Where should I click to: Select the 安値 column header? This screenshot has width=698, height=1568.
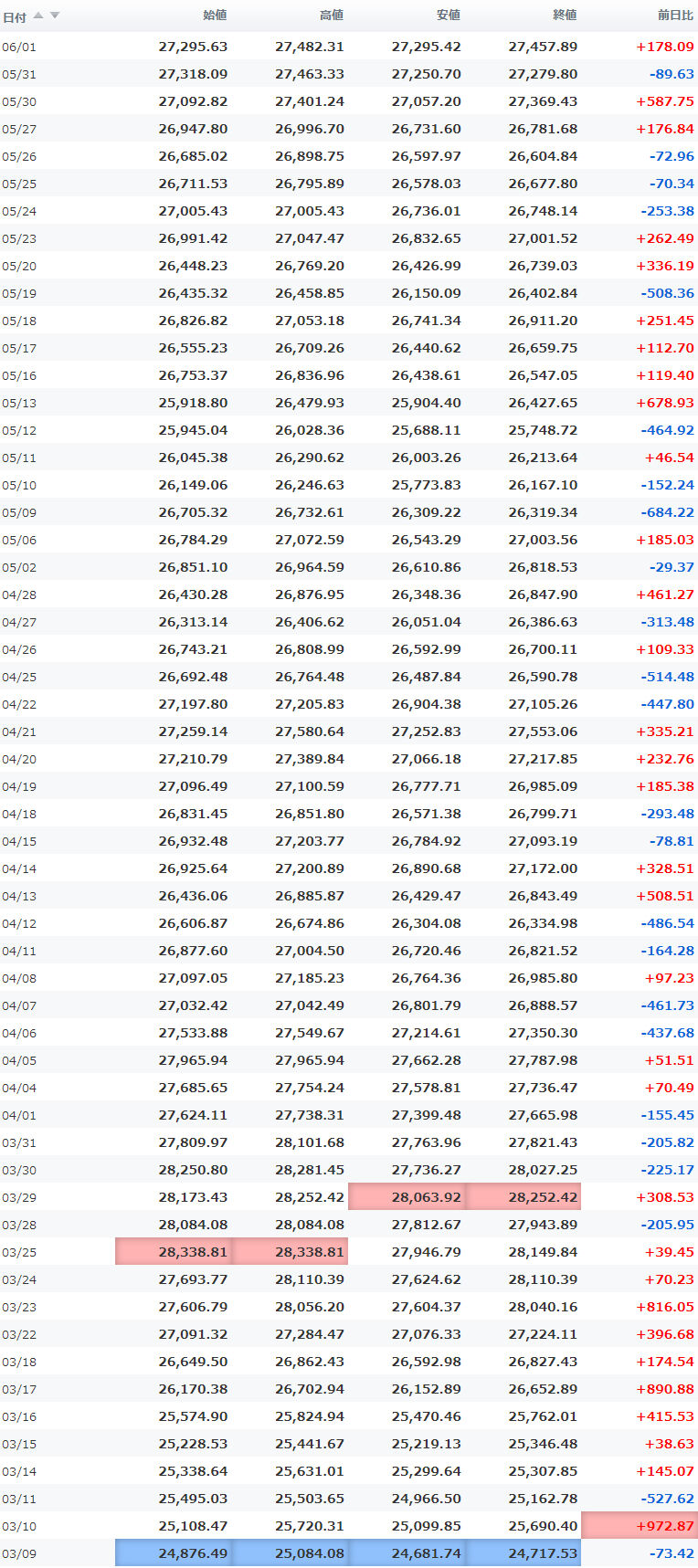click(x=449, y=16)
